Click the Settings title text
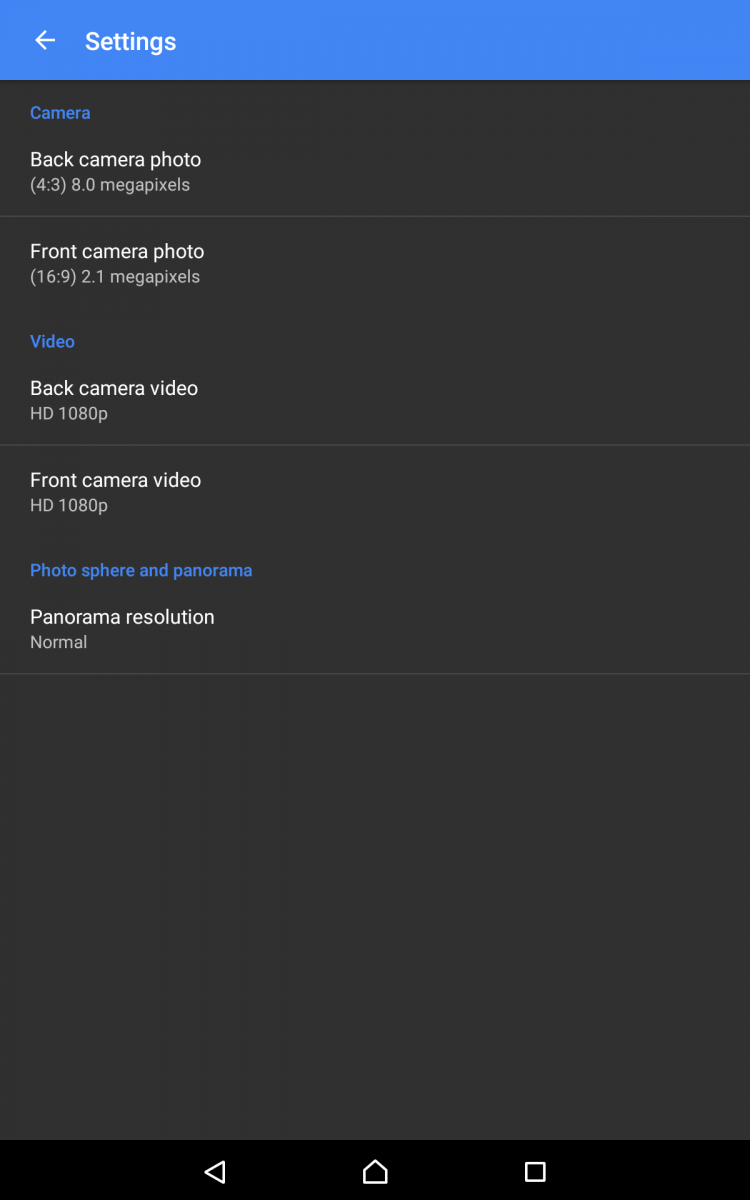 [130, 42]
